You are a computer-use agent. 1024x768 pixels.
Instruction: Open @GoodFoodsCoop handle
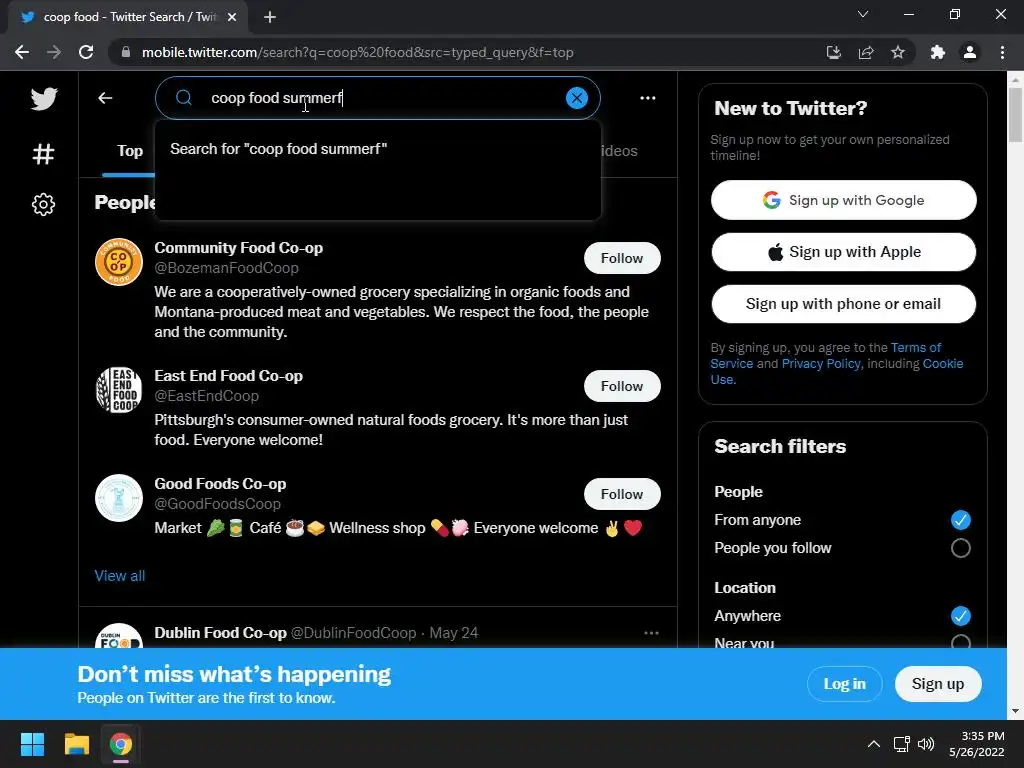217,504
